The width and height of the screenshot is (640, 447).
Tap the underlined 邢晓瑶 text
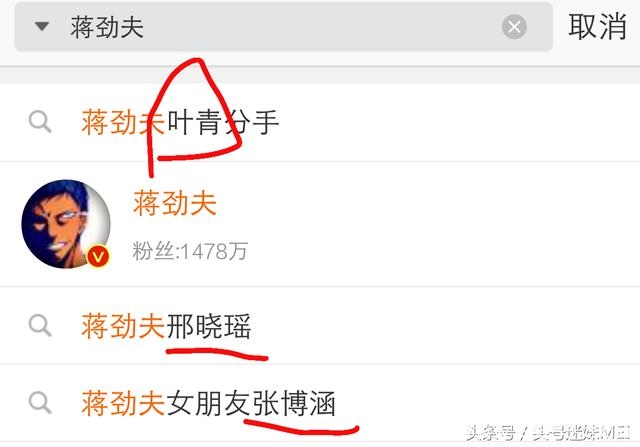pos(209,326)
